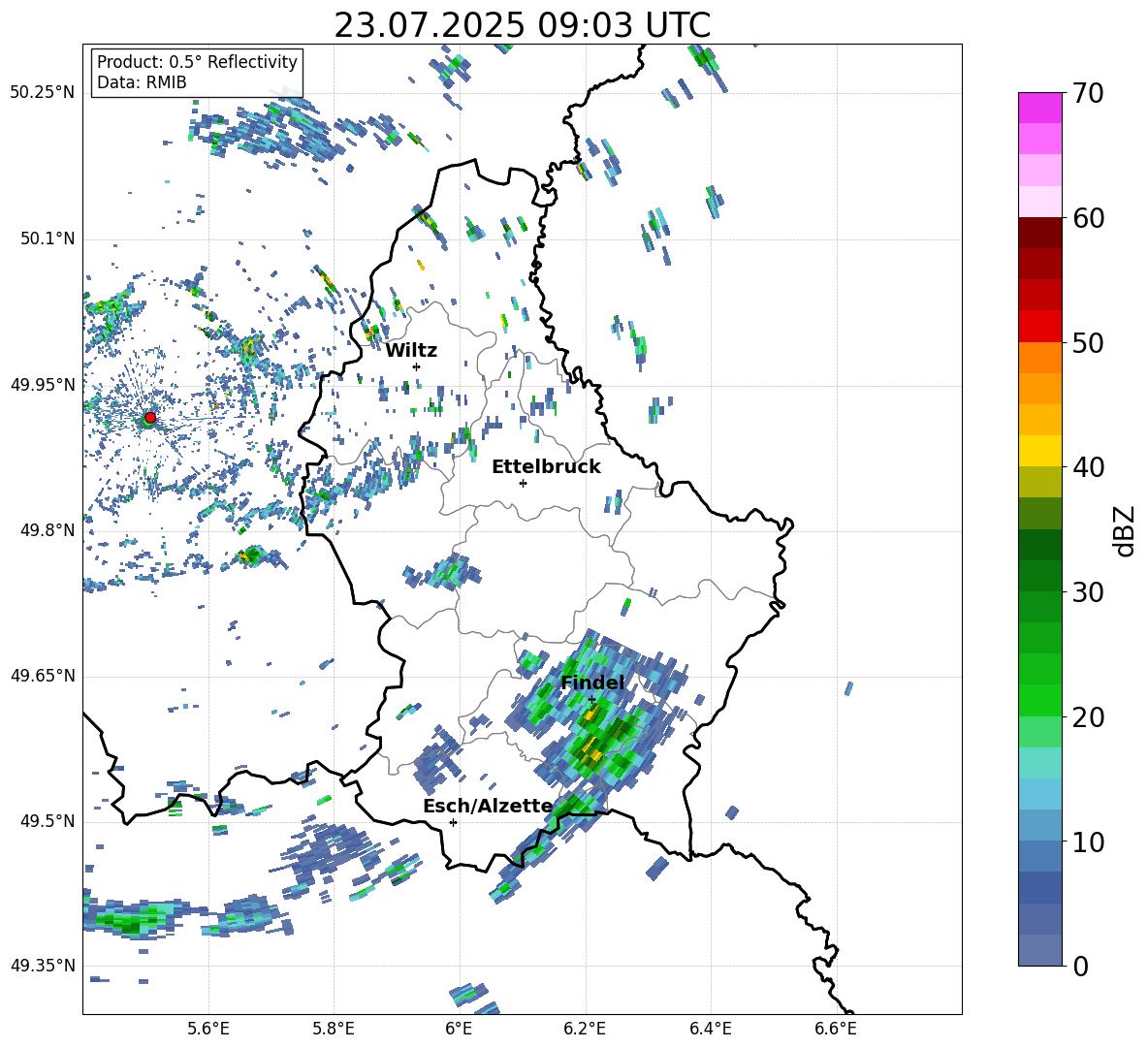Image resolution: width=1148 pixels, height=1048 pixels.
Task: Click the 49.65°N latitude label
Action: coord(43,676)
